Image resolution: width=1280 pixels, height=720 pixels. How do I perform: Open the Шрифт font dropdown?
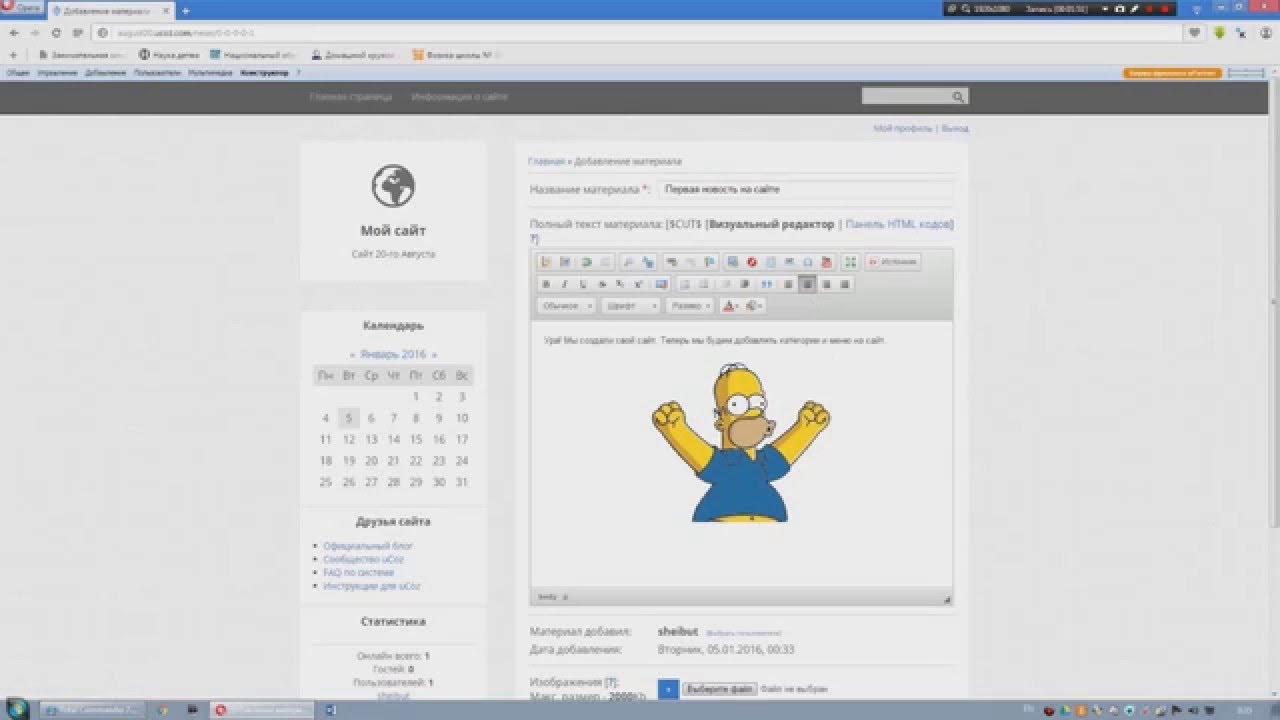pyautogui.click(x=630, y=306)
